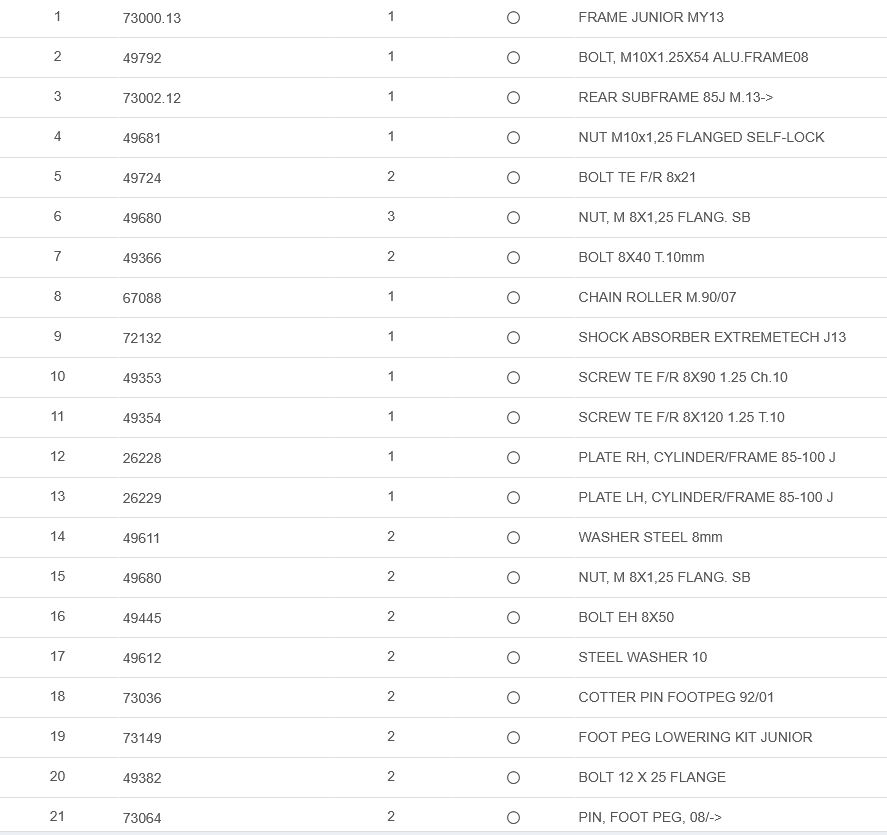This screenshot has width=887, height=835.
Task: Click the BOLT 8X40 T.10mm description
Action: click(x=641, y=257)
